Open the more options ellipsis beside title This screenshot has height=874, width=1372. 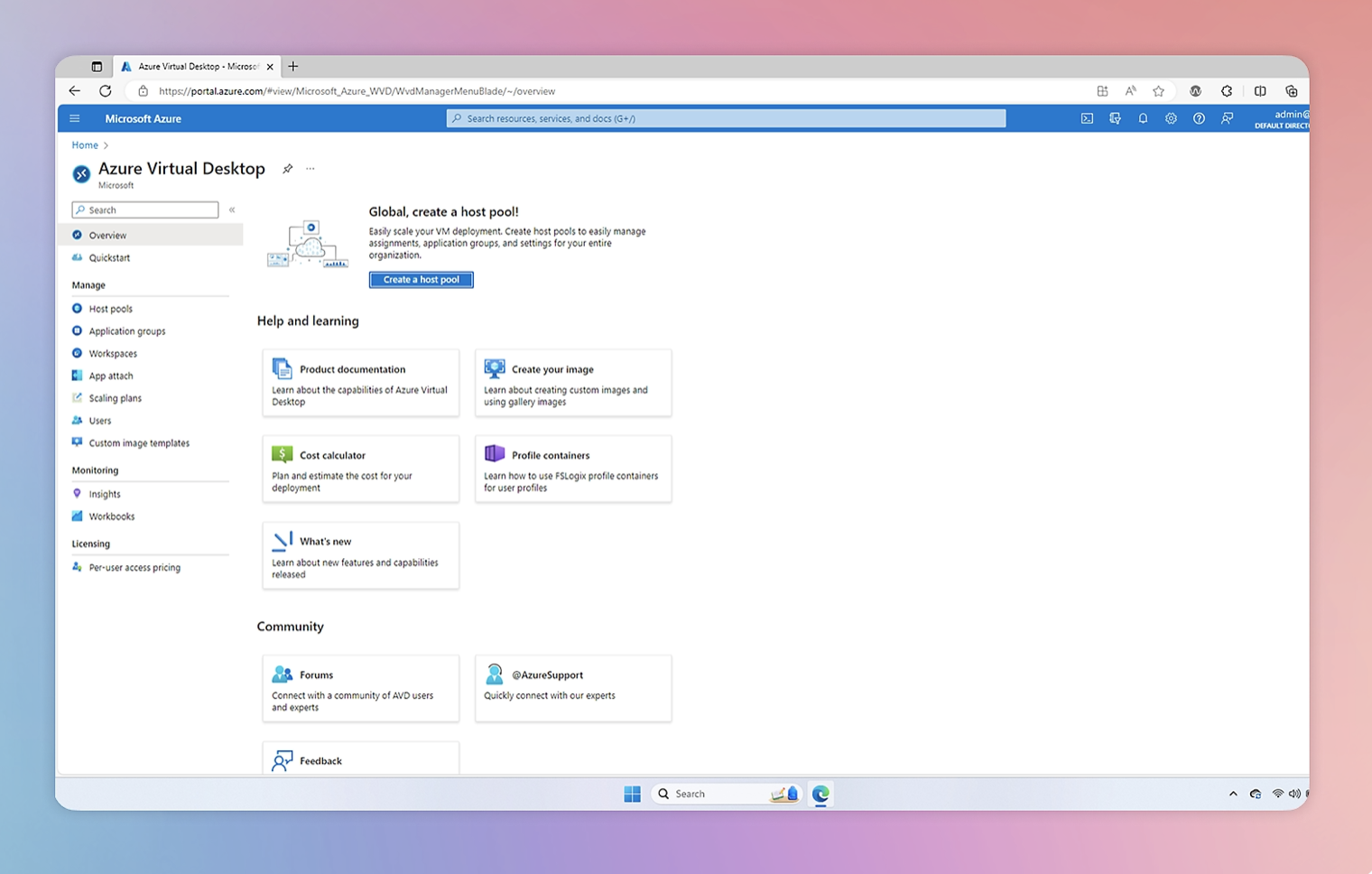coord(311,169)
